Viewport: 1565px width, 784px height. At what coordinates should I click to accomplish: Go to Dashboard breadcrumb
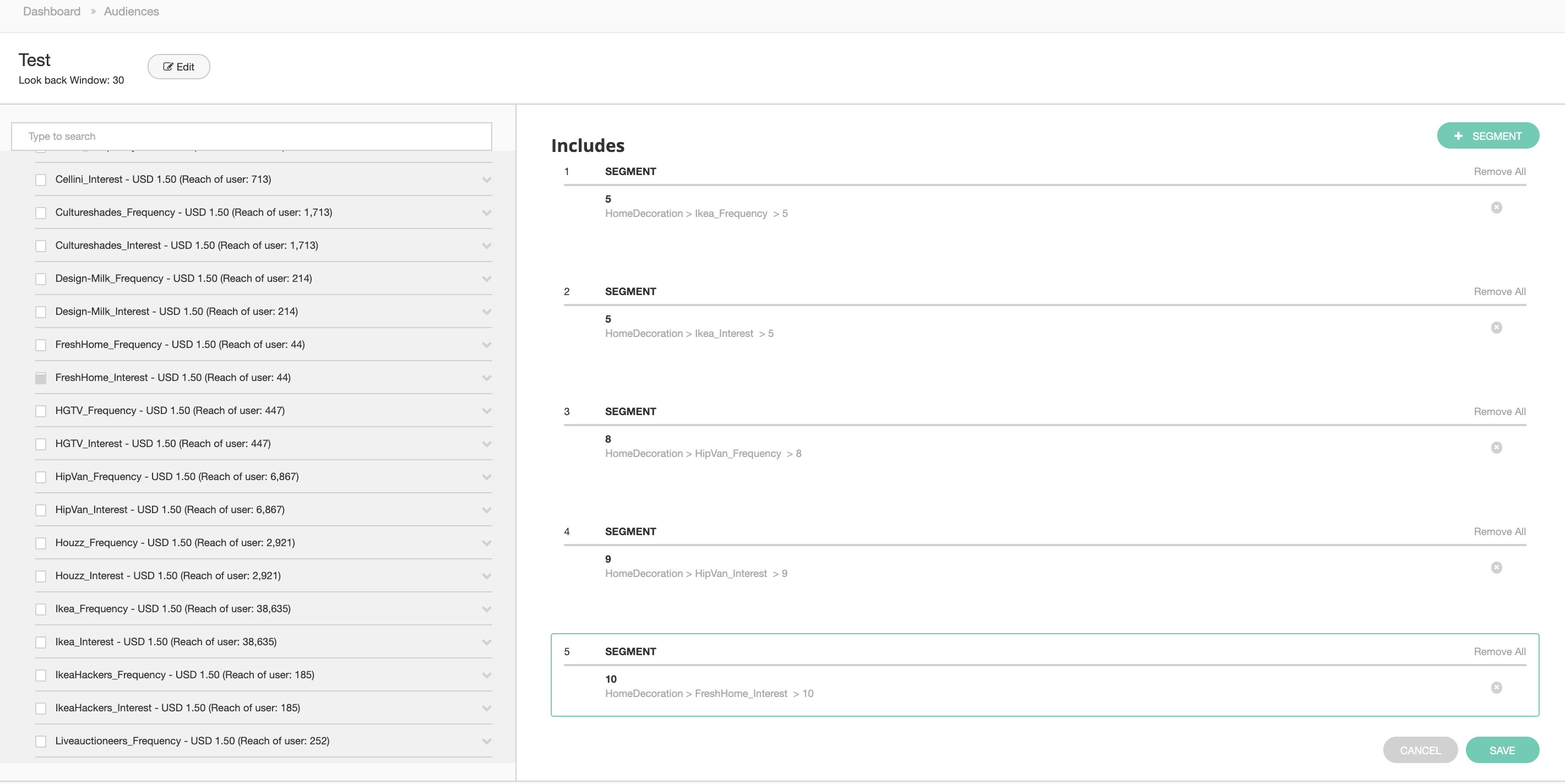52,12
